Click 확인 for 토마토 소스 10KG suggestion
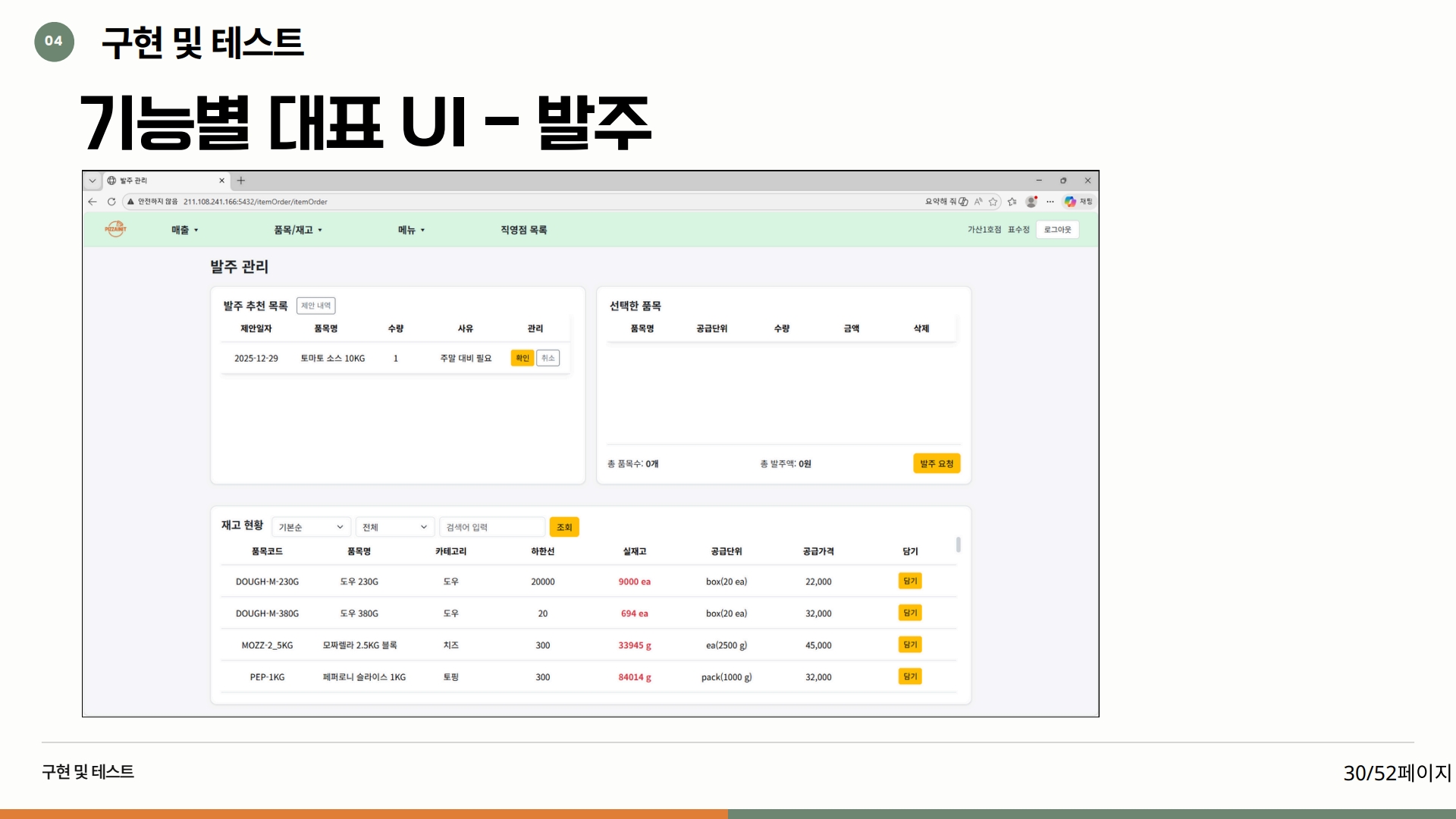The height and width of the screenshot is (819, 1456). 522,358
